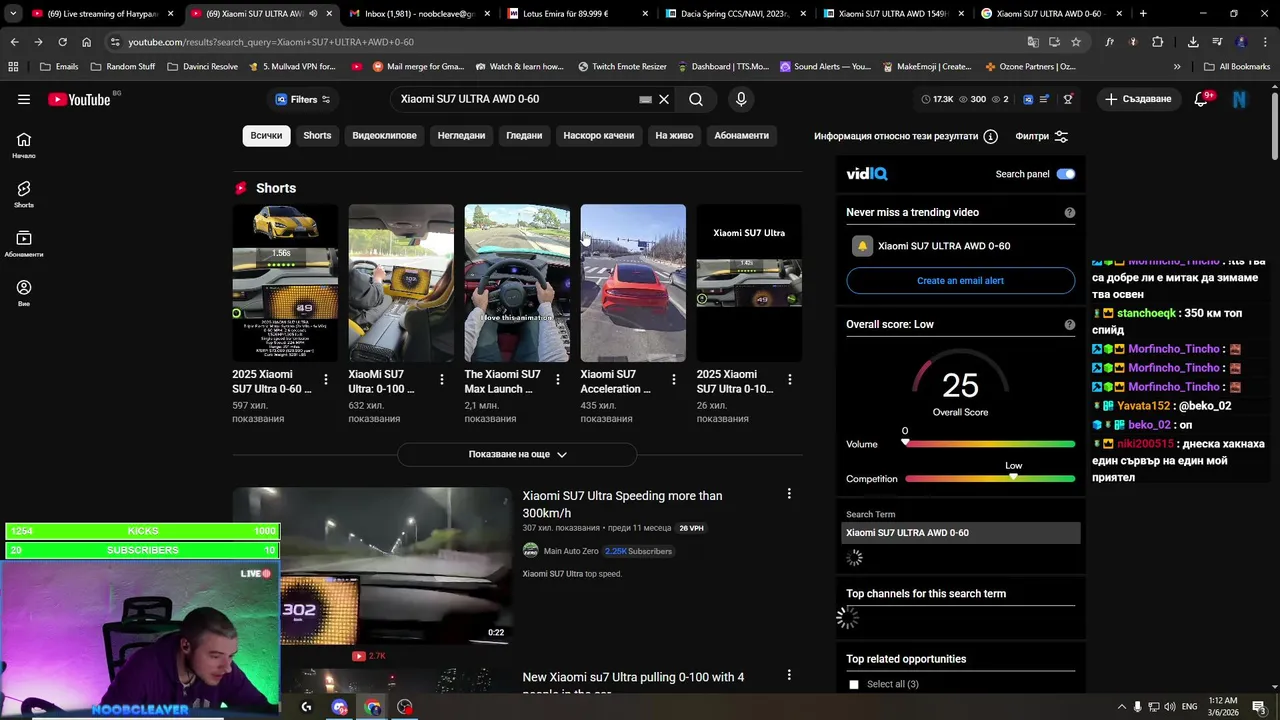Expand Показване на още shorts
Screen dimensions: 1280x720
tap(517, 454)
